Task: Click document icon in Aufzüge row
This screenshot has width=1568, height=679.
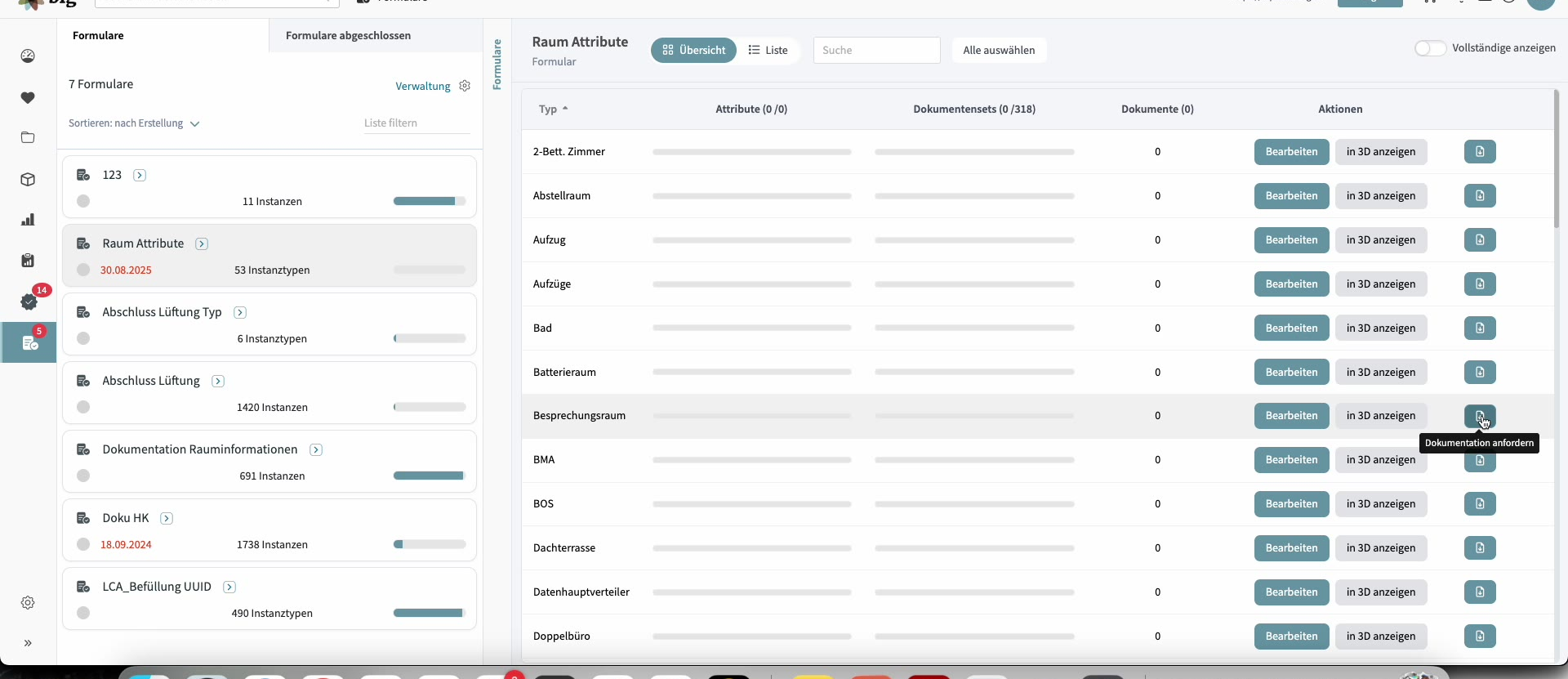Action: [x=1480, y=284]
